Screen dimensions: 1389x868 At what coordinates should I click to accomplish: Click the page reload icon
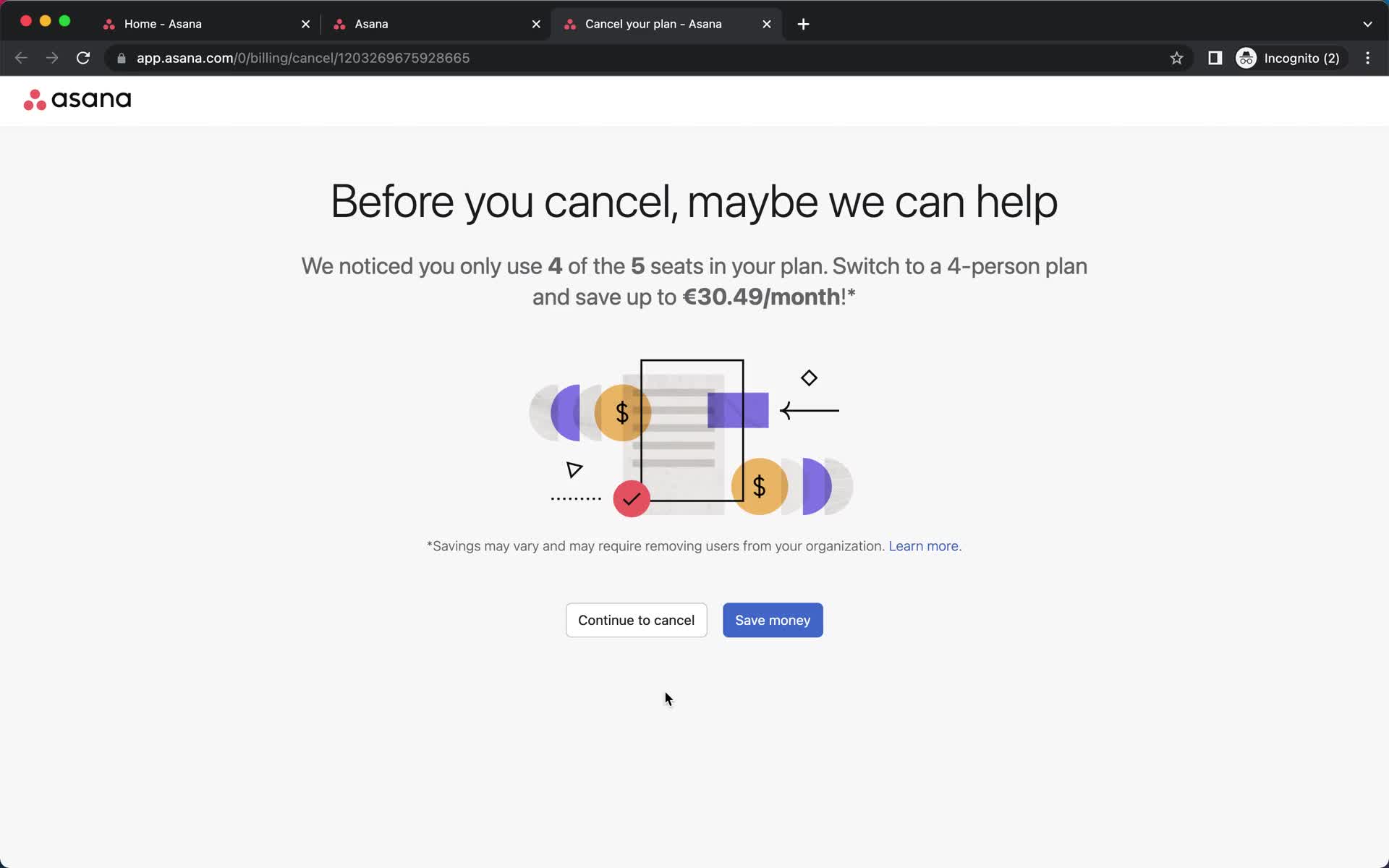tap(84, 58)
